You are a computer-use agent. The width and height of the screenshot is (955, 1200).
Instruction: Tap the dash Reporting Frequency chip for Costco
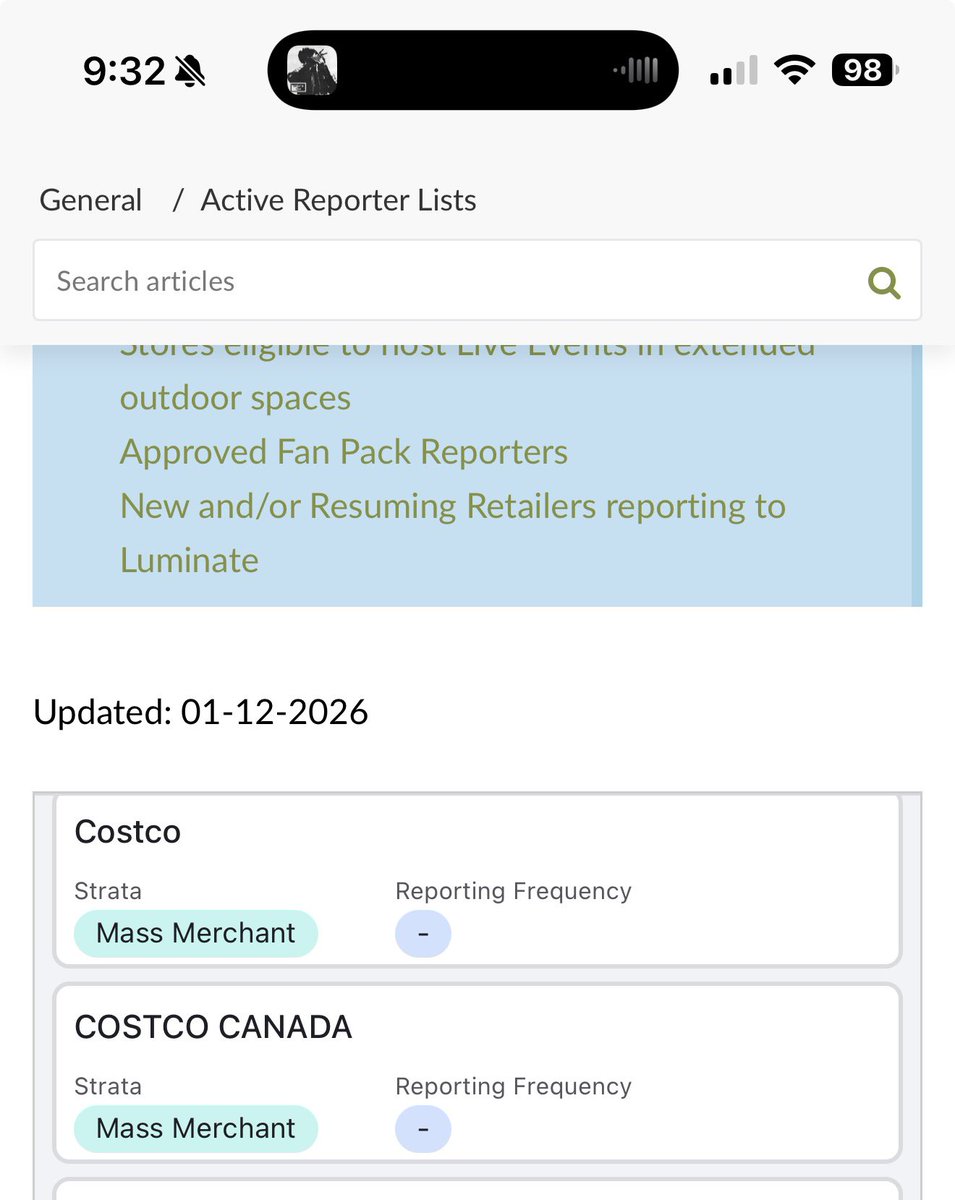coord(423,933)
